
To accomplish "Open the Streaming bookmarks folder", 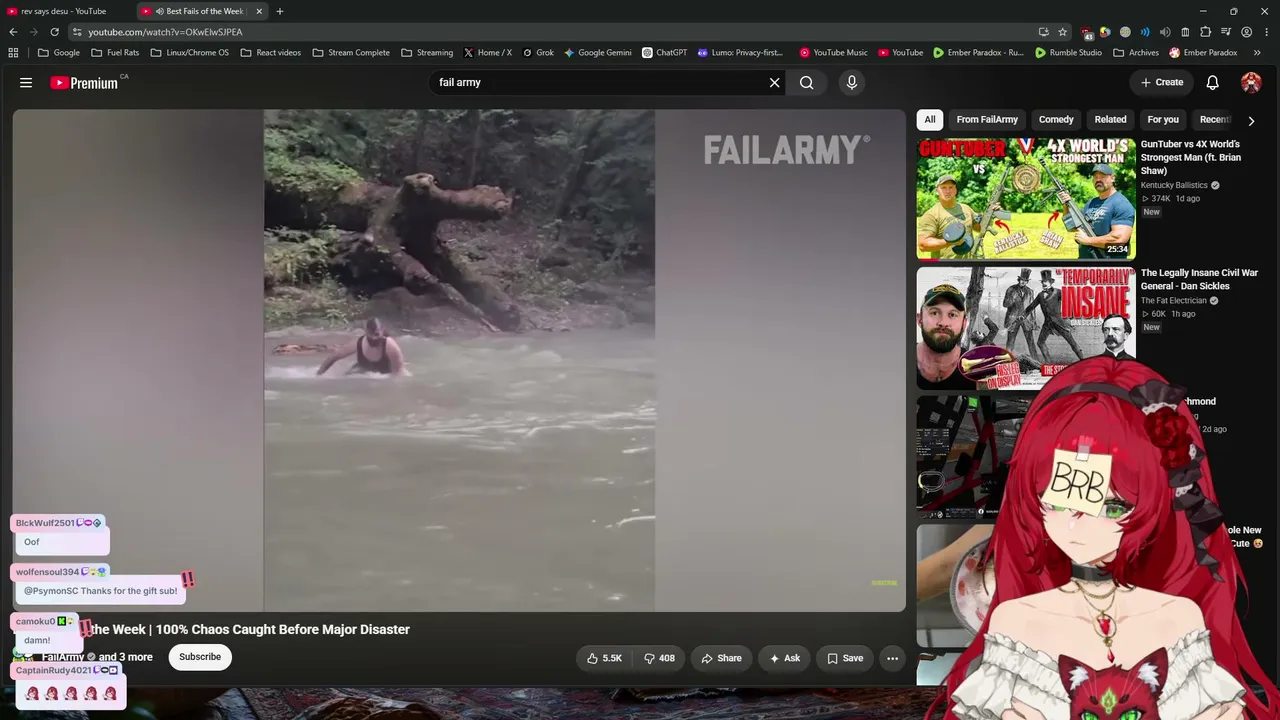I will pos(427,53).
